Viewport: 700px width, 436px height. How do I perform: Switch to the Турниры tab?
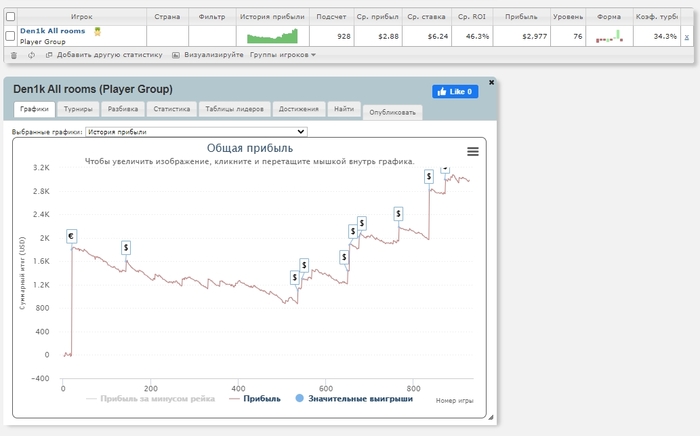[78, 109]
